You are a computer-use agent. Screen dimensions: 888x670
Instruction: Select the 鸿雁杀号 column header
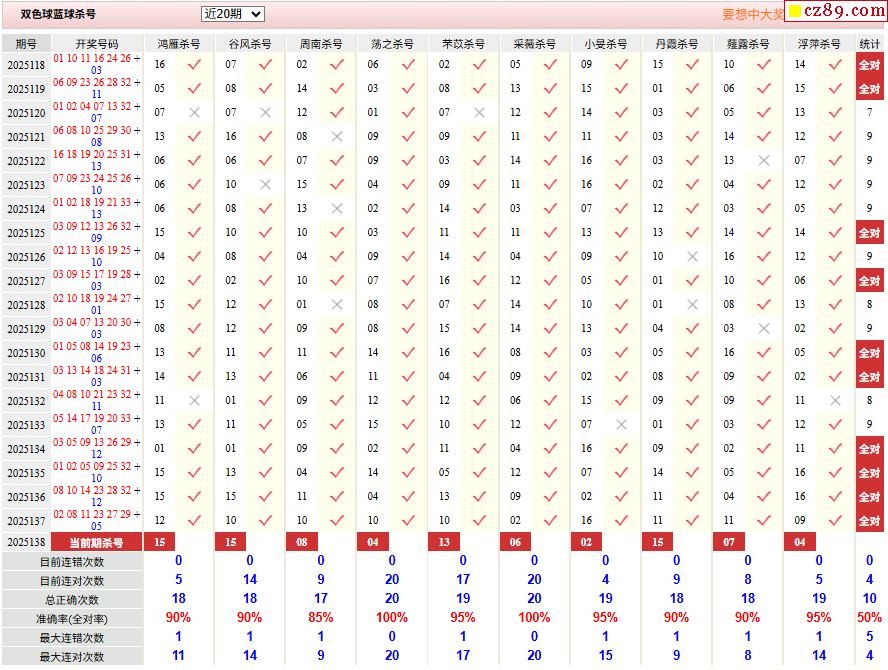[x=179, y=44]
